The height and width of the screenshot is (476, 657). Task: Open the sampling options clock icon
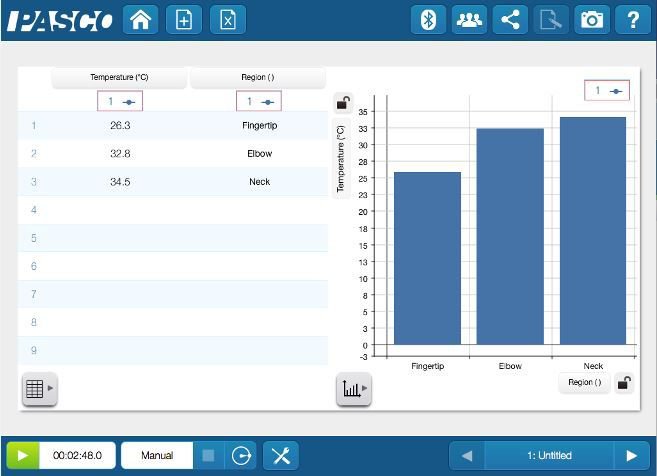241,455
